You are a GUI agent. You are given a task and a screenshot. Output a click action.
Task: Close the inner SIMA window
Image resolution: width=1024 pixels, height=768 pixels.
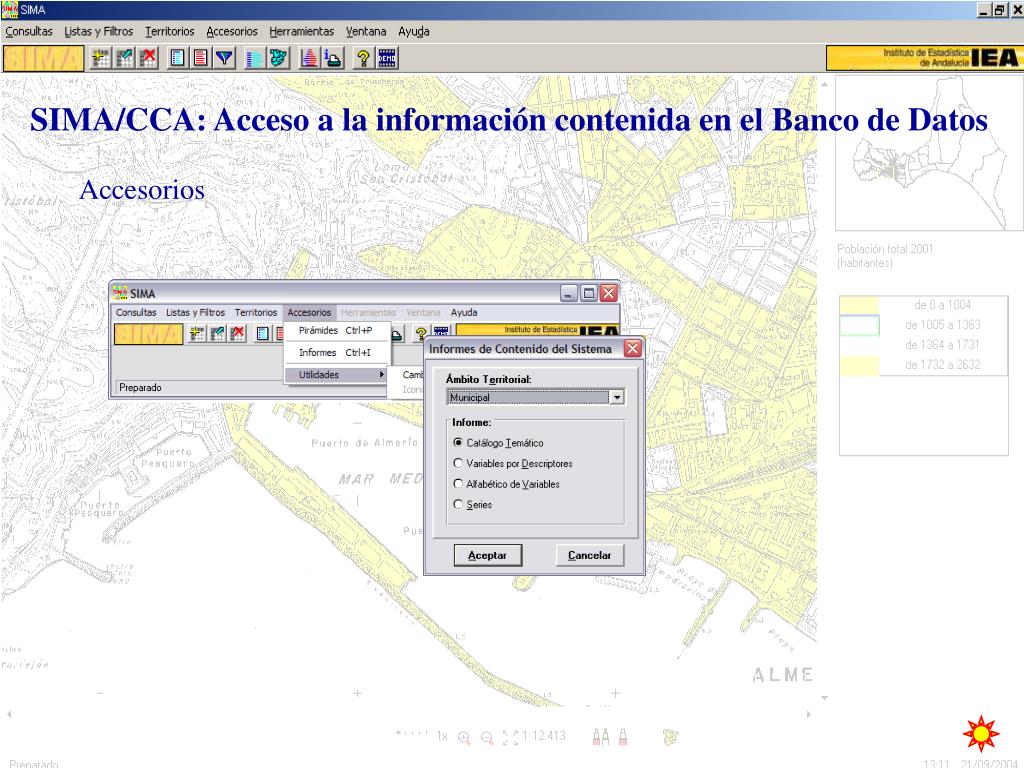609,293
